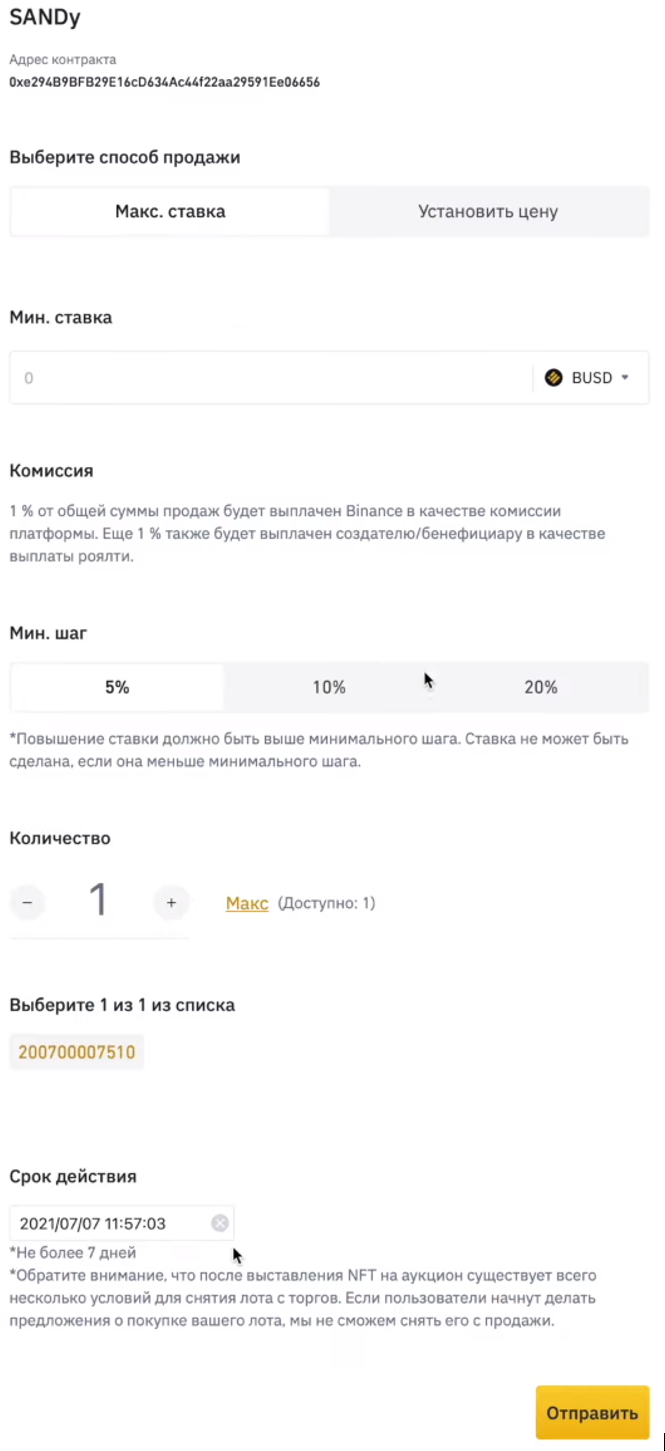Viewport: 665px width, 1451px height.
Task: Select the Макс. ставка sale method tab
Action: pyautogui.click(x=170, y=211)
